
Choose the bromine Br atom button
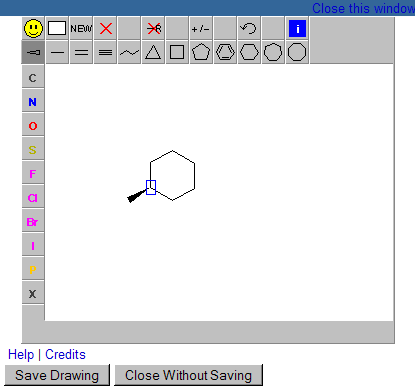pos(33,221)
